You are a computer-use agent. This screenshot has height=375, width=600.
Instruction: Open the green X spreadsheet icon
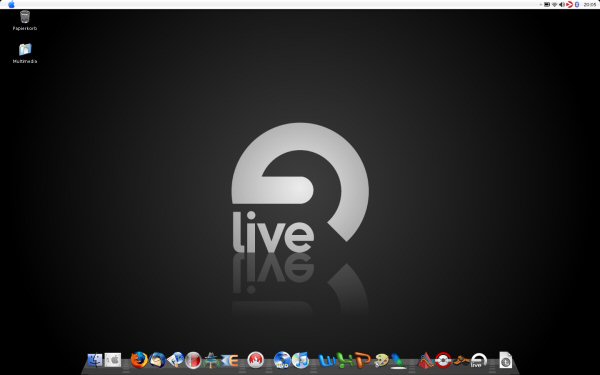[x=345, y=360]
